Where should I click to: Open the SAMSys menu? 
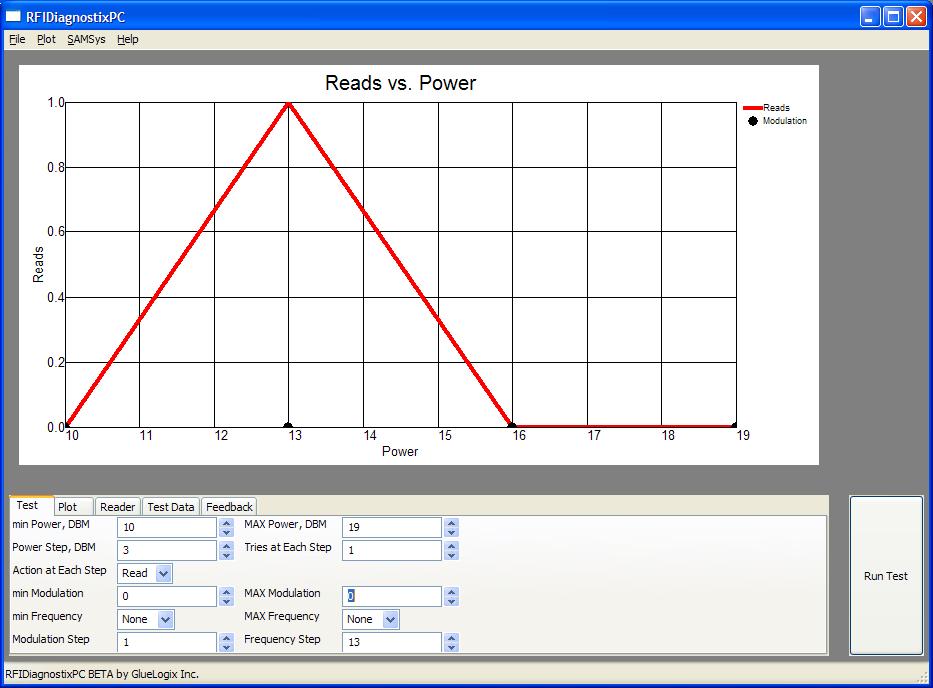pos(86,39)
